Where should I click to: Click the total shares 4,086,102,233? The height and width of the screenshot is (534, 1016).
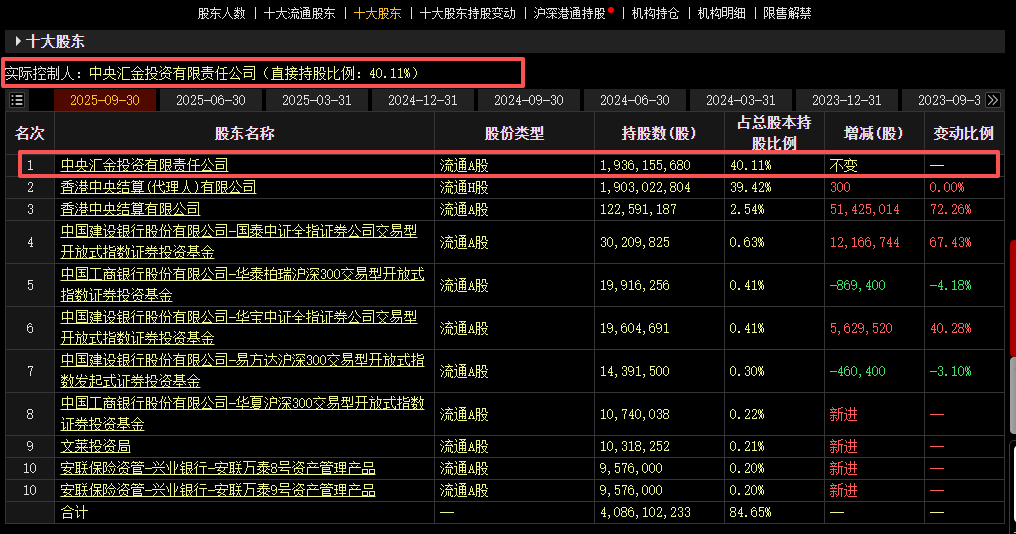coord(645,512)
